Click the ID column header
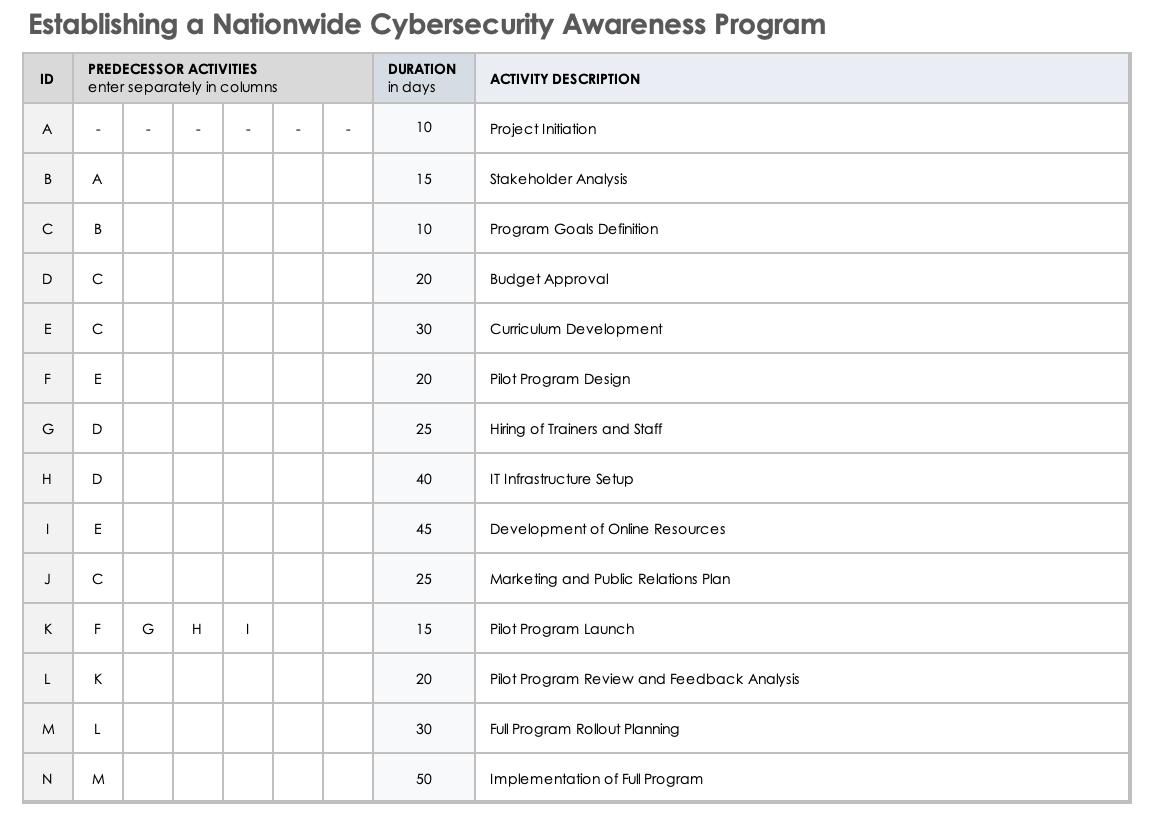 [47, 79]
